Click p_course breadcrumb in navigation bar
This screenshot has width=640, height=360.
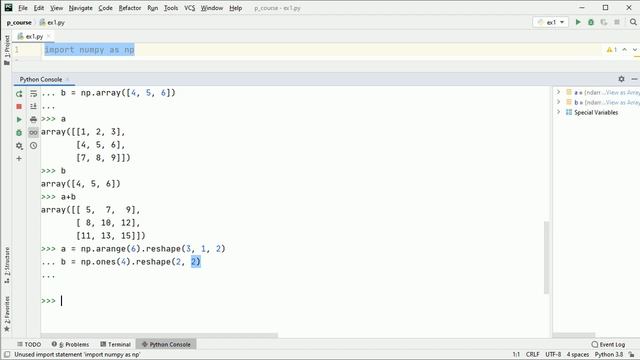[x=19, y=22]
